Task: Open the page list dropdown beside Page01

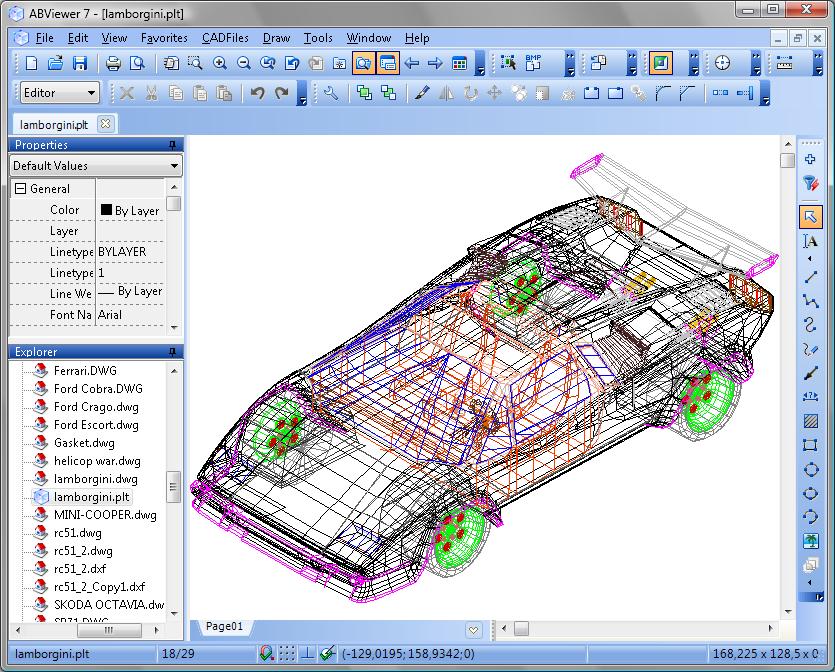Action: [x=473, y=630]
